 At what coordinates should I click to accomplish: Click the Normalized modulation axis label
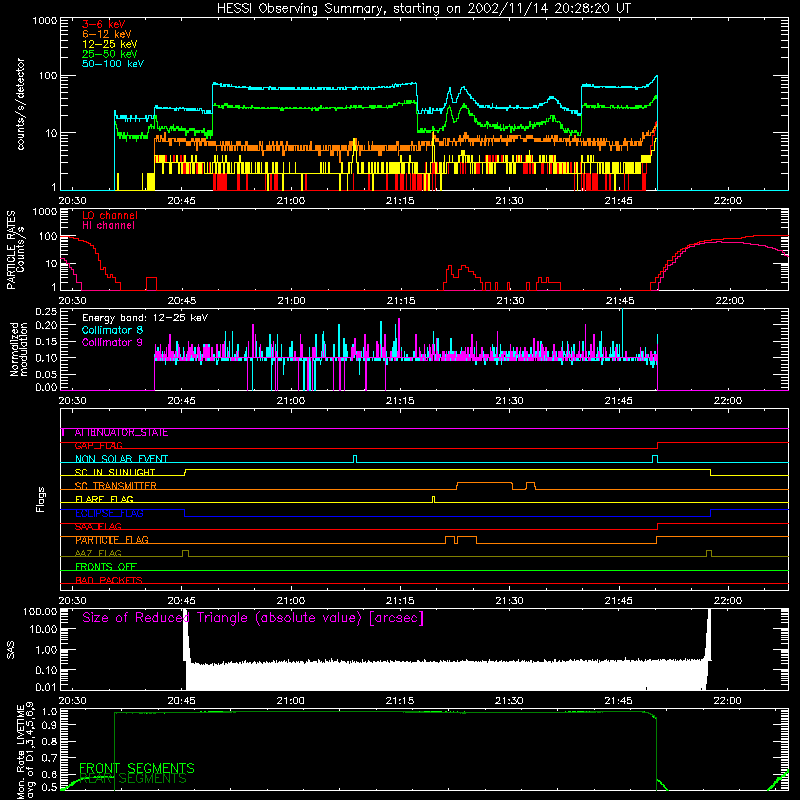pos(18,350)
